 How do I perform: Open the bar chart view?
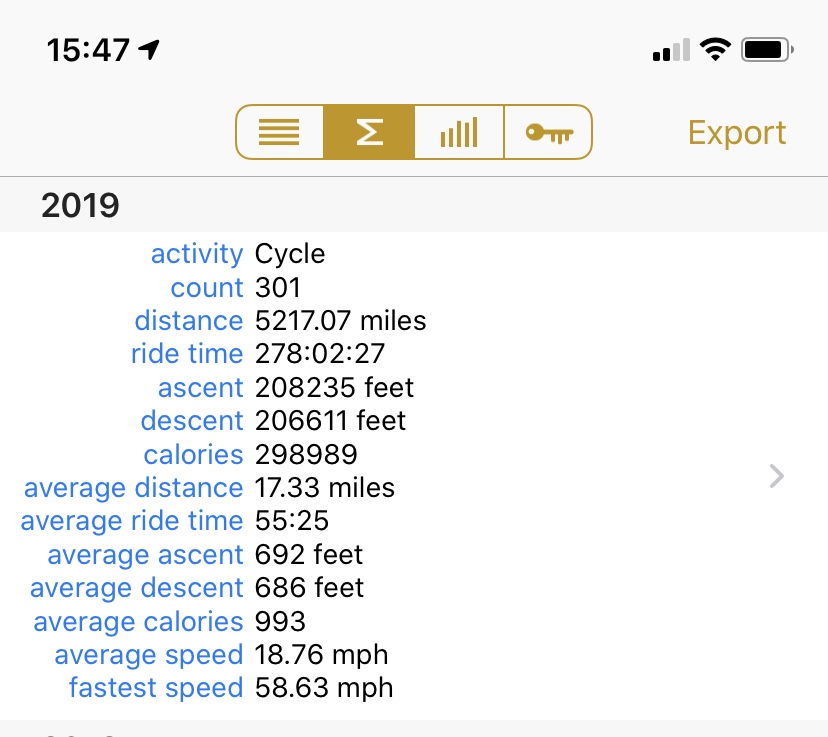459,132
